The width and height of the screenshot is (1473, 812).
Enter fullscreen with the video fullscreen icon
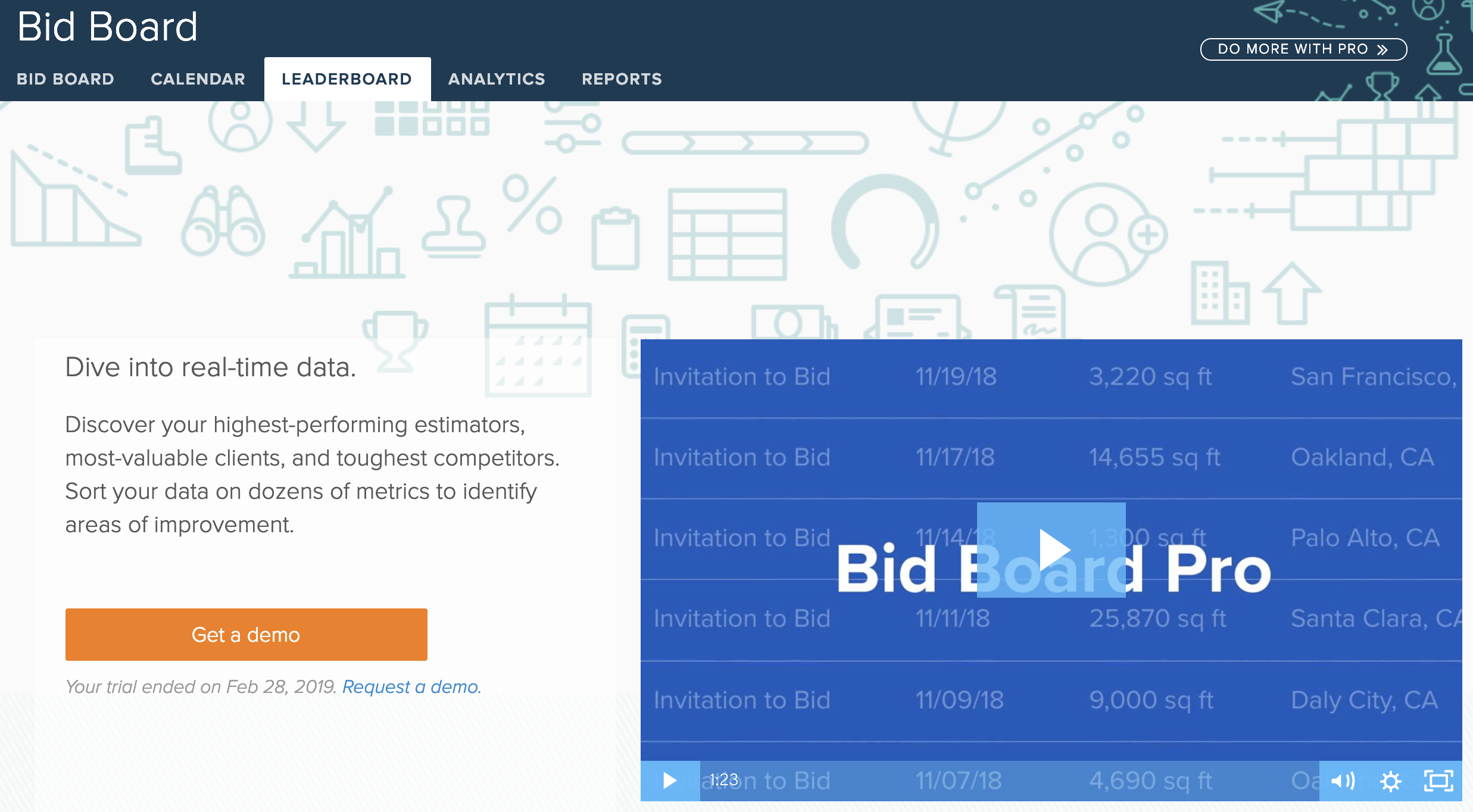tap(1438, 780)
